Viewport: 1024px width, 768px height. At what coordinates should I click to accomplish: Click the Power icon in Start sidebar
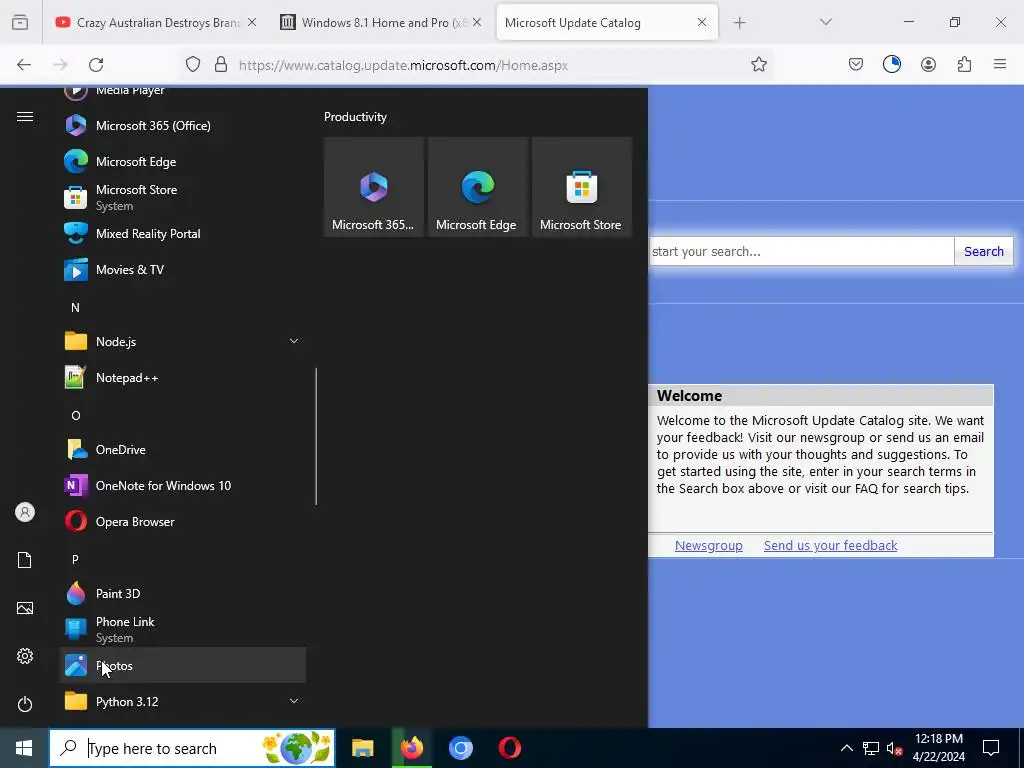tap(25, 704)
